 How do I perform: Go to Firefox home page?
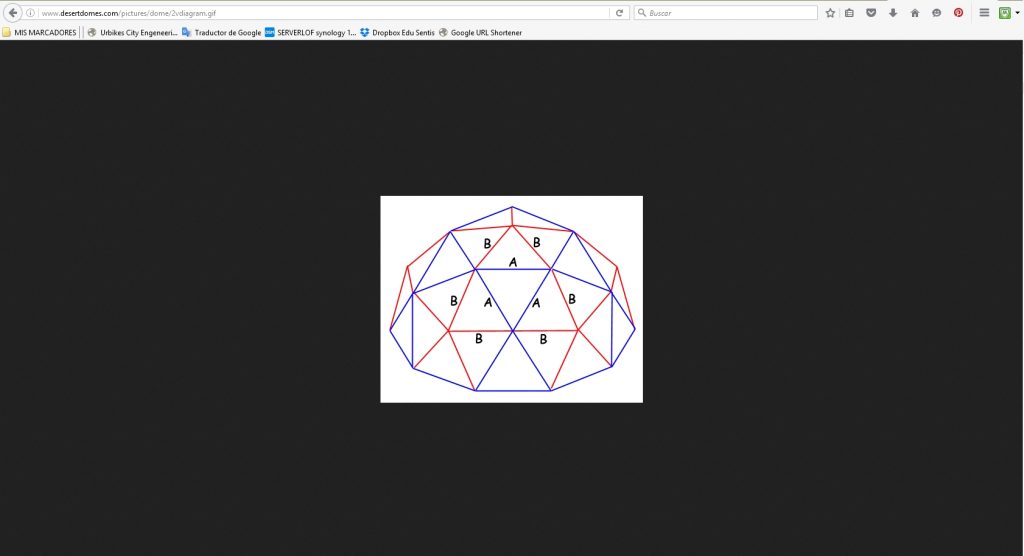[914, 13]
